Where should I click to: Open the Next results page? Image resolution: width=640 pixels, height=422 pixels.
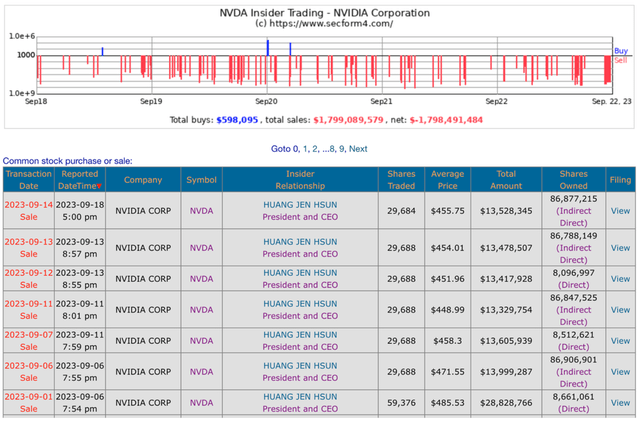358,149
